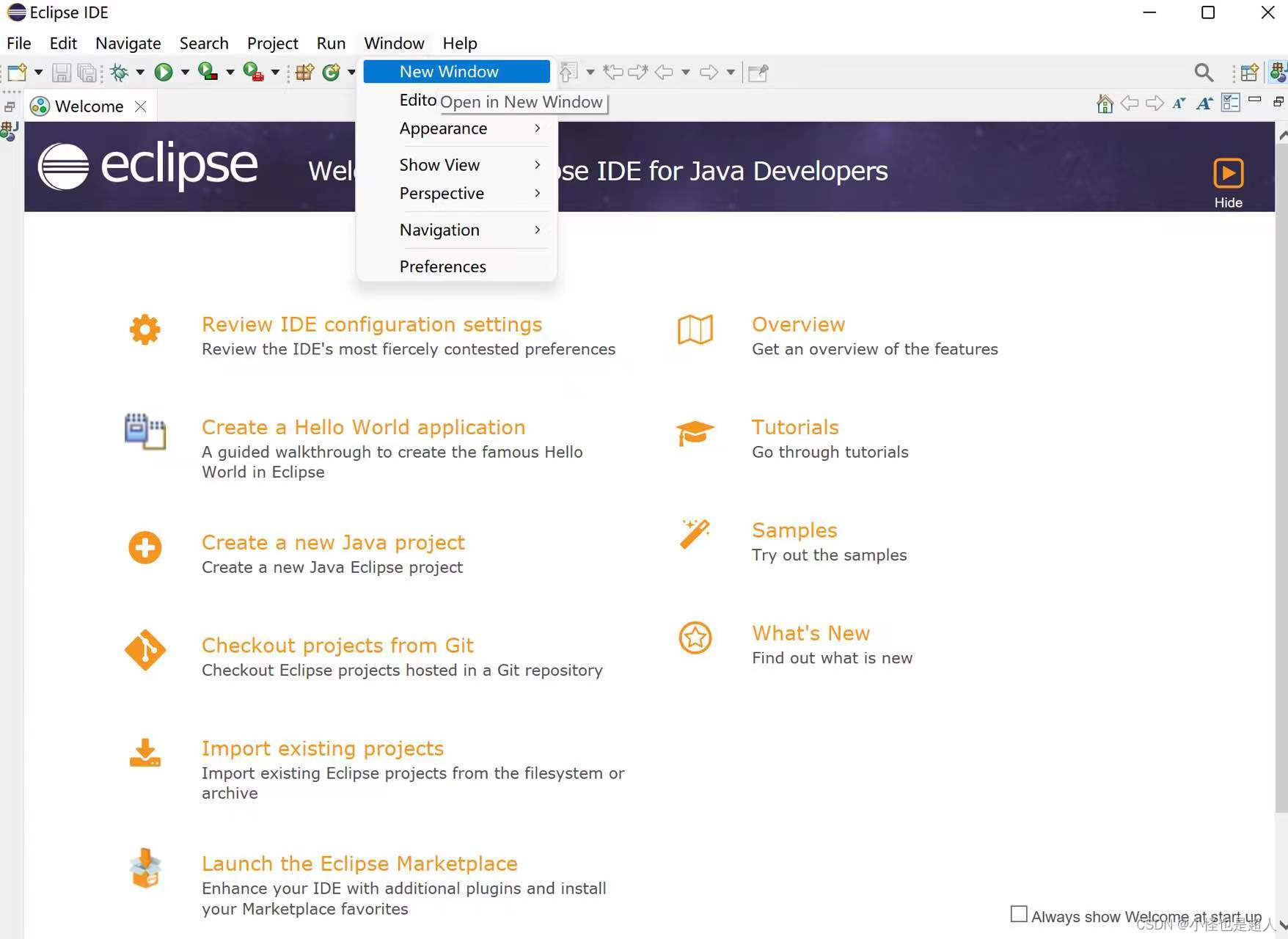This screenshot has width=1288, height=939.
Task: Open the New Java Project wizard icon
Action: [x=304, y=71]
